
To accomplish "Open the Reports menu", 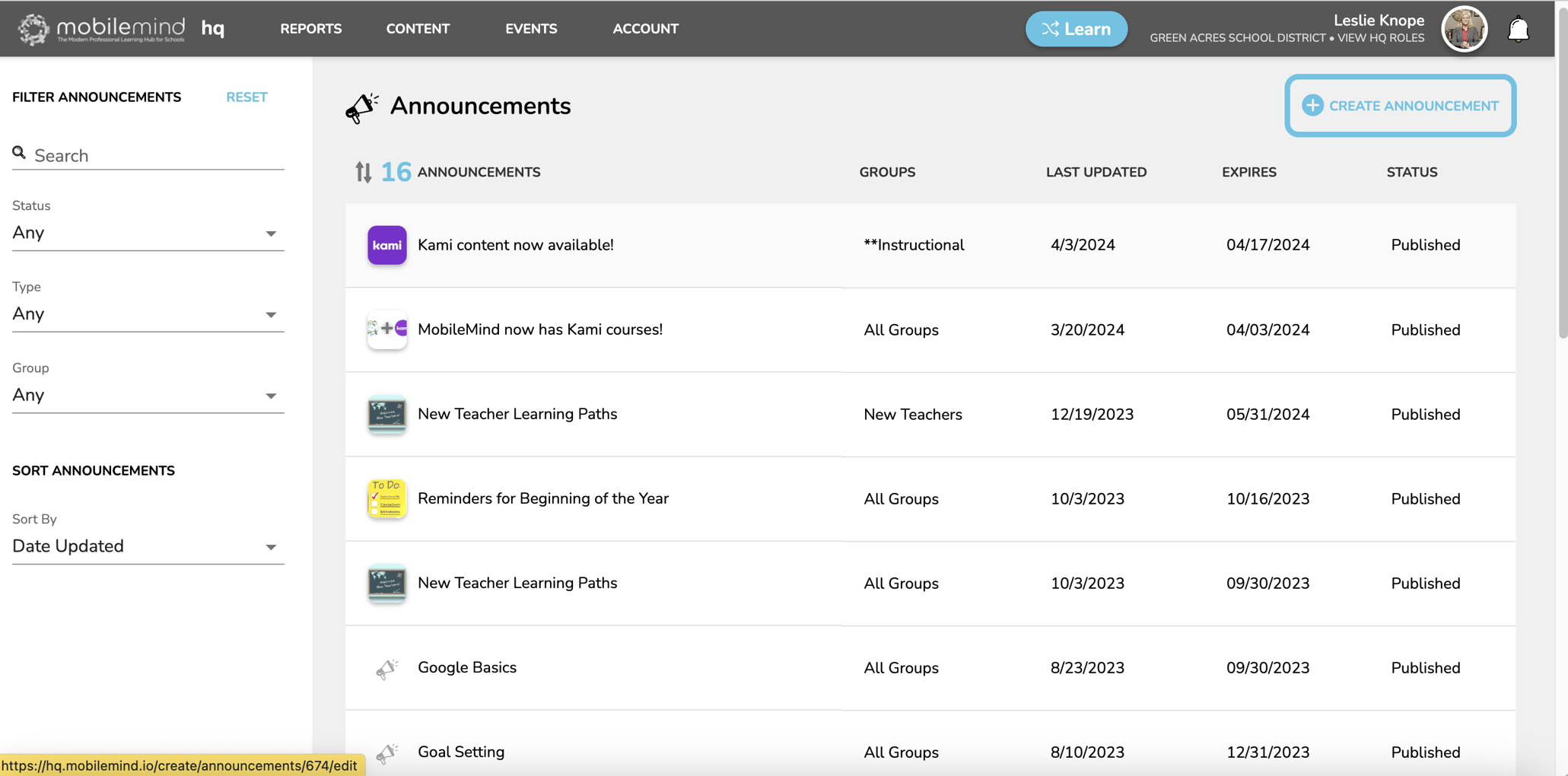I will (310, 29).
